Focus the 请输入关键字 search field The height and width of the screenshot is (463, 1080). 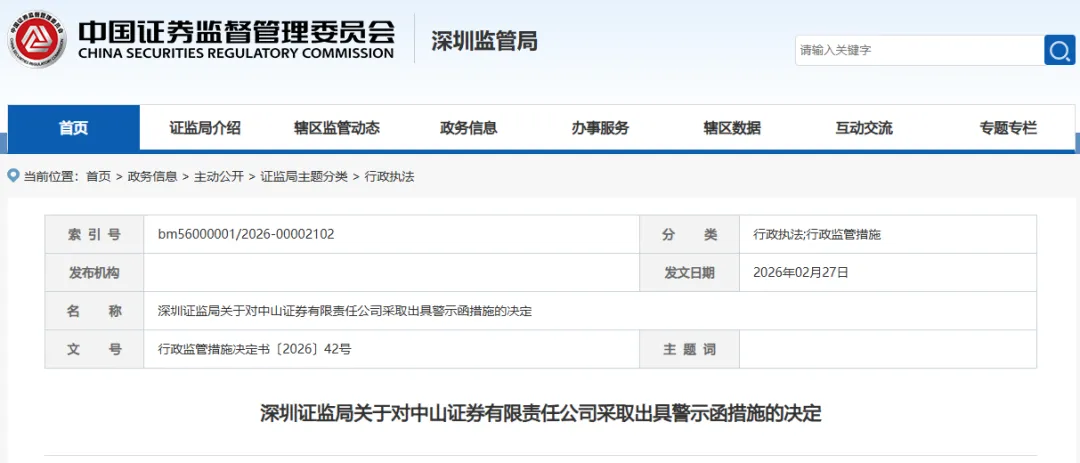[x=920, y=50]
